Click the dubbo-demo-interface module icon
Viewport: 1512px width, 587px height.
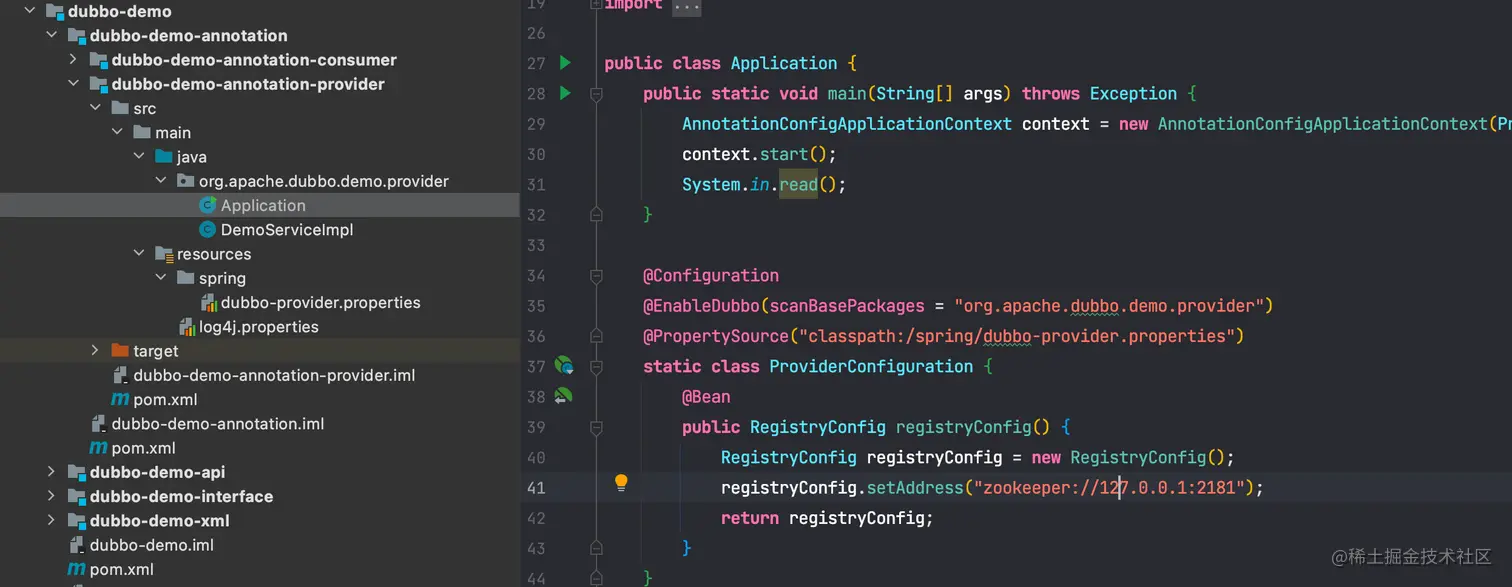[76, 496]
